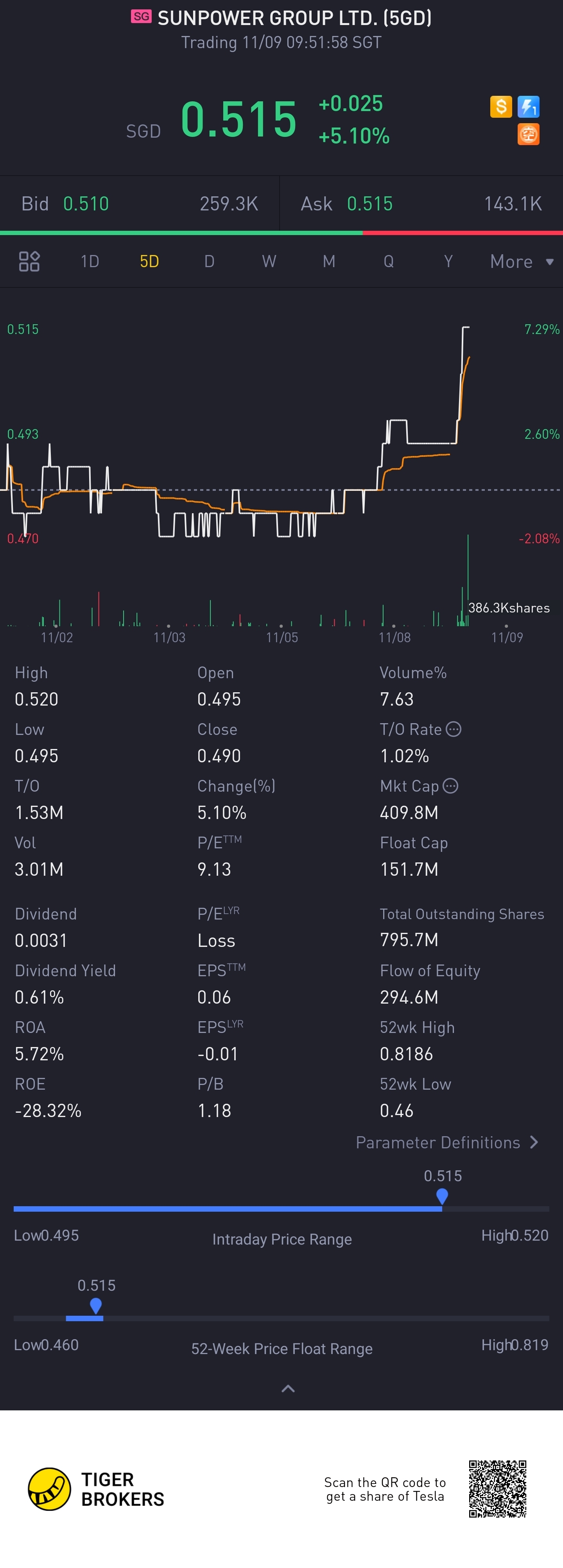Open T/O Rate info icon
This screenshot has width=563, height=1568.
[x=454, y=729]
